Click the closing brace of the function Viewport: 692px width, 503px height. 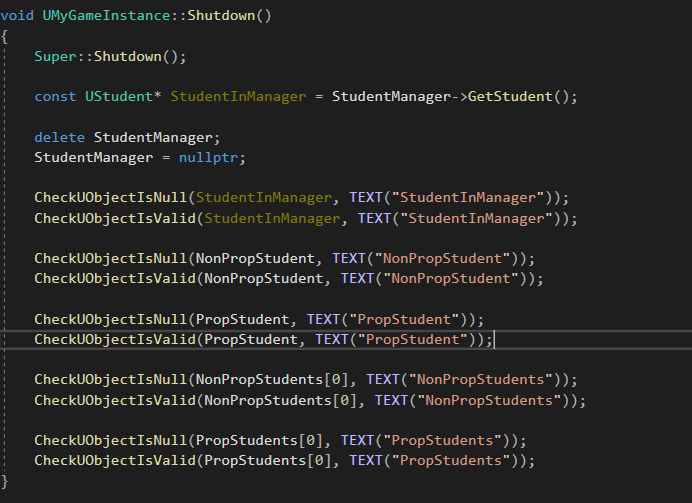point(4,481)
